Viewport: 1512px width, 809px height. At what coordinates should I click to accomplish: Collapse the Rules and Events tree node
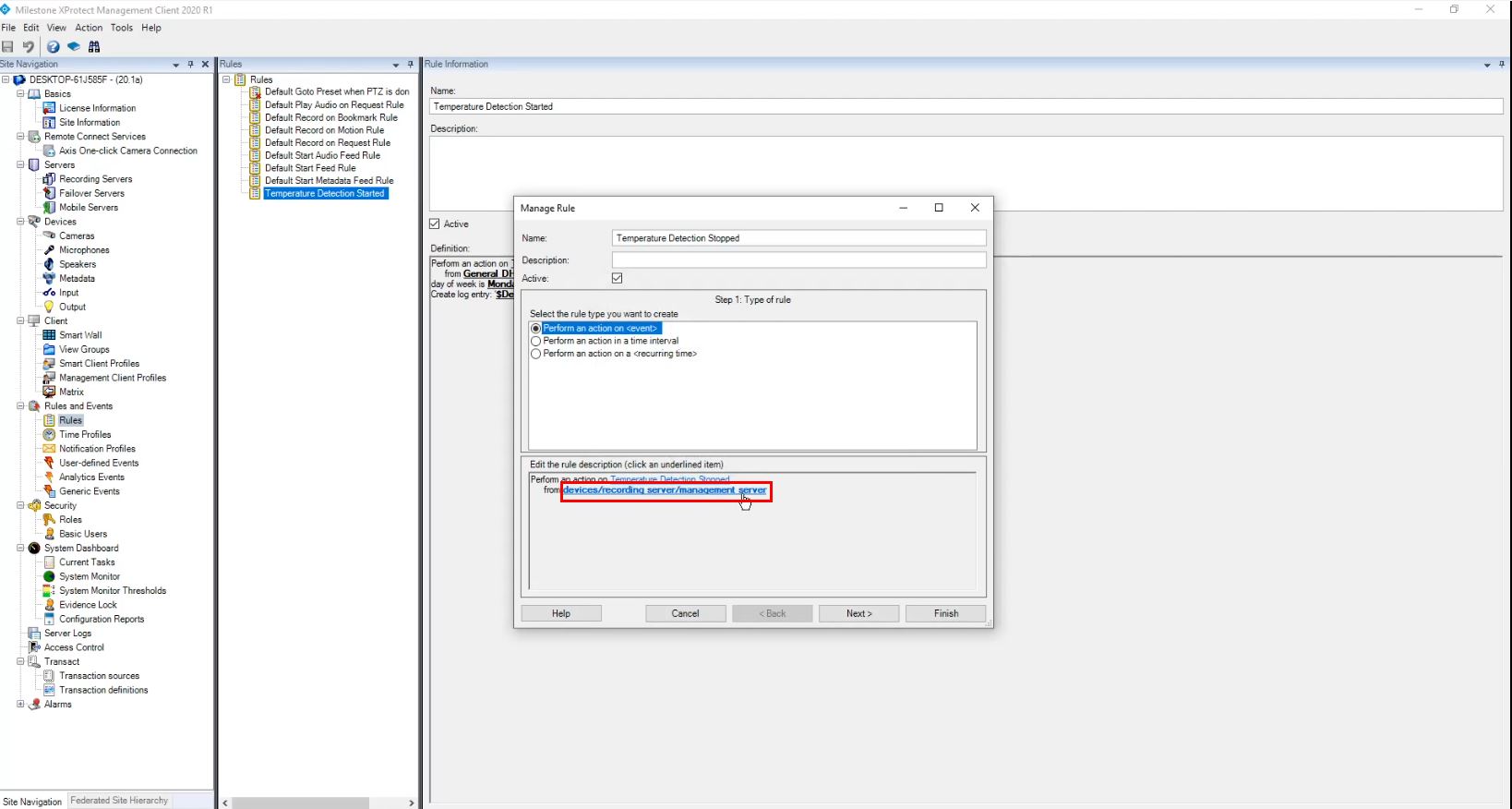click(20, 406)
